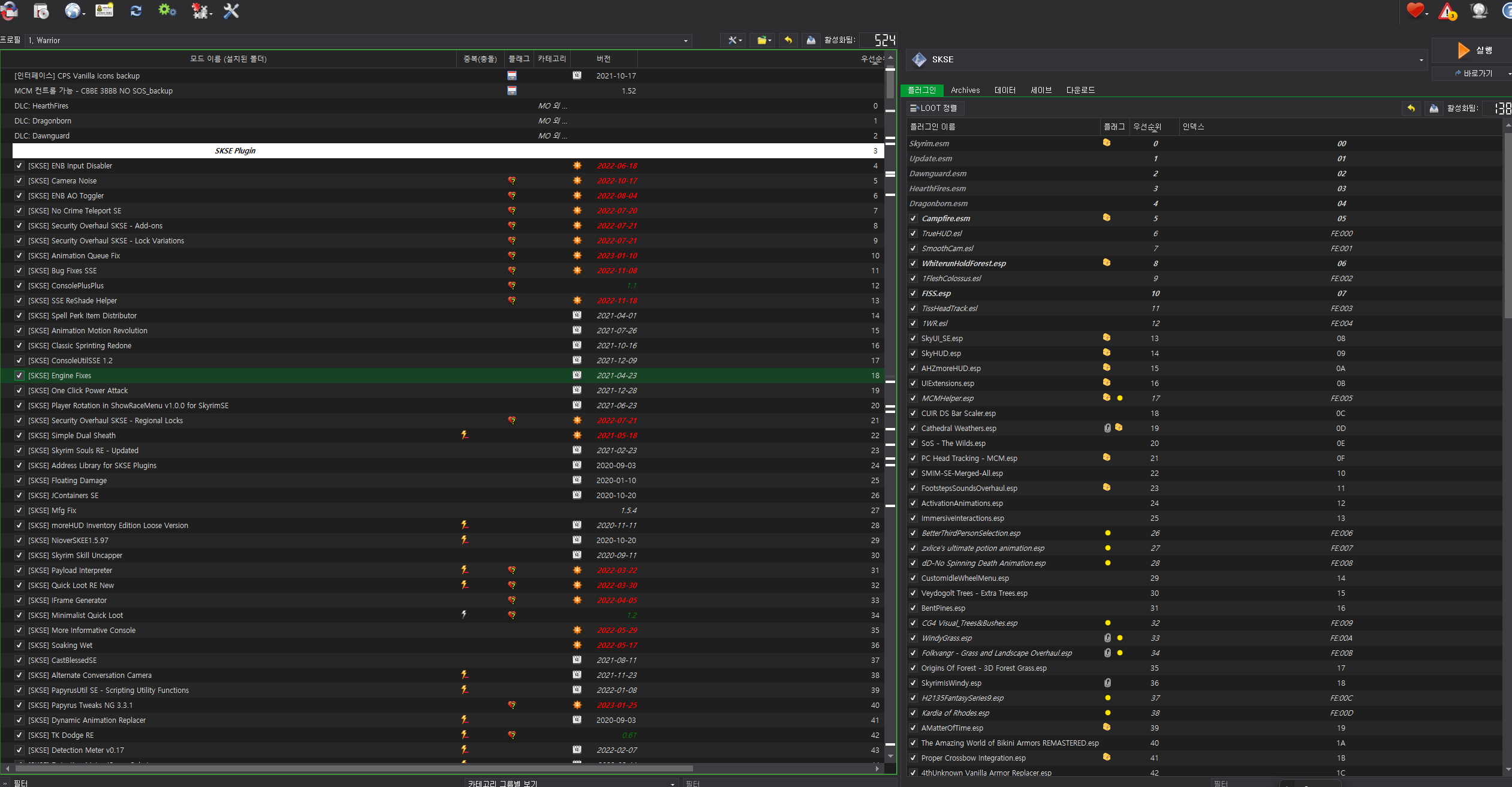
Task: Open the profiles ID card icon
Action: click(x=104, y=11)
